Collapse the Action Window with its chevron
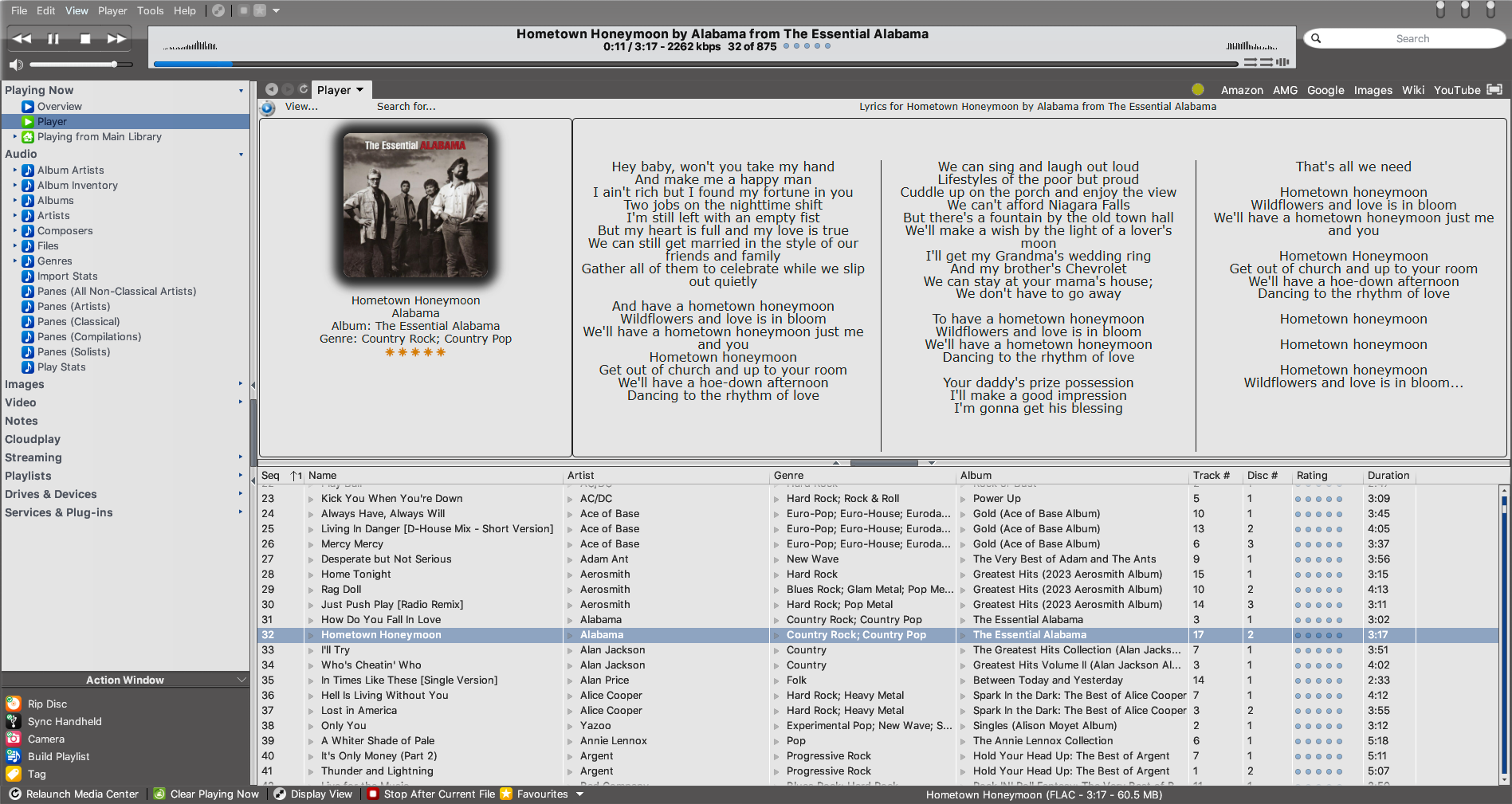 coord(242,680)
